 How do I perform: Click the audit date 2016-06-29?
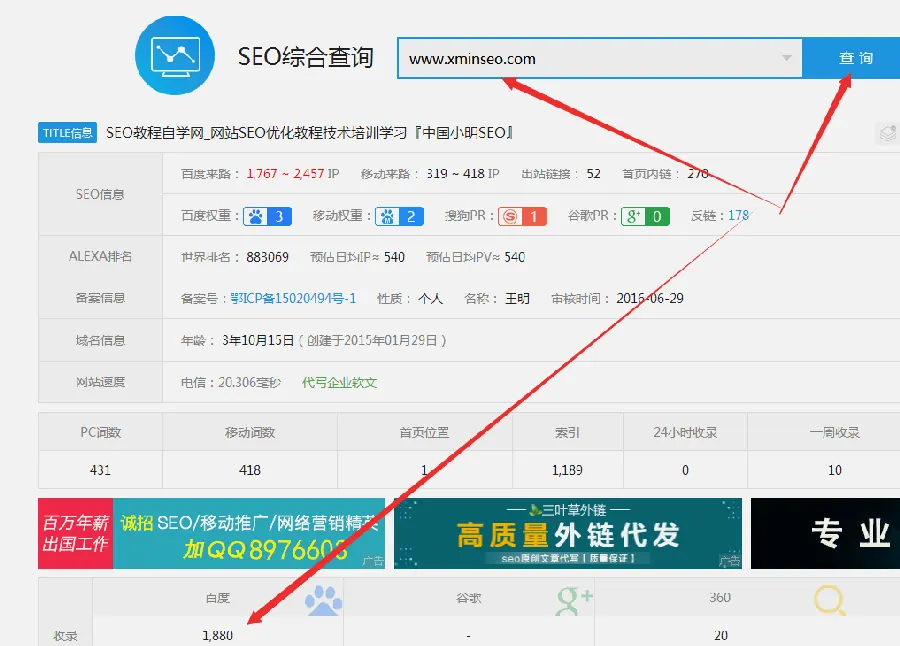click(650, 299)
